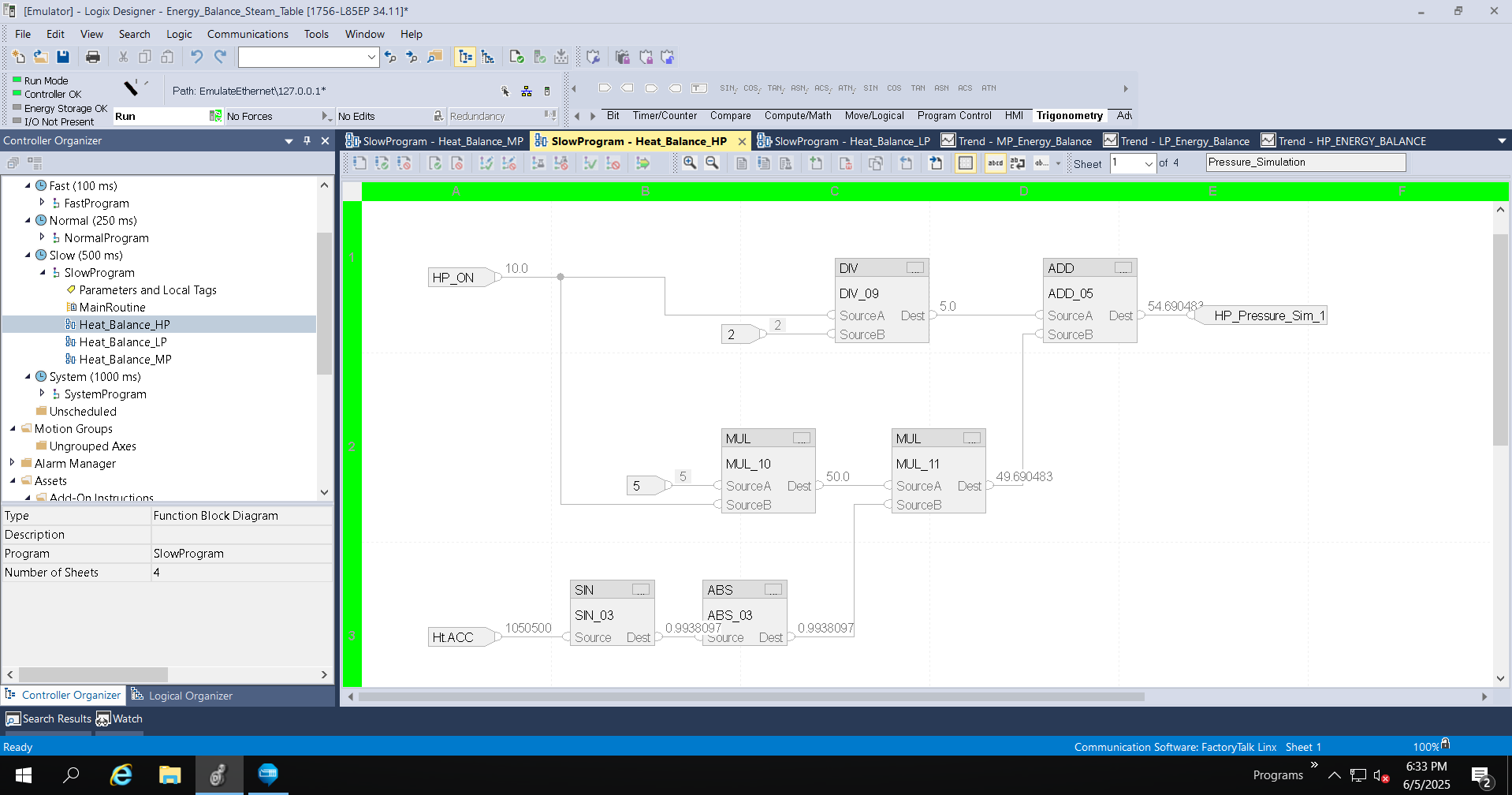Open the Windows Start menu
Screen dimensions: 1512x795
23,774
